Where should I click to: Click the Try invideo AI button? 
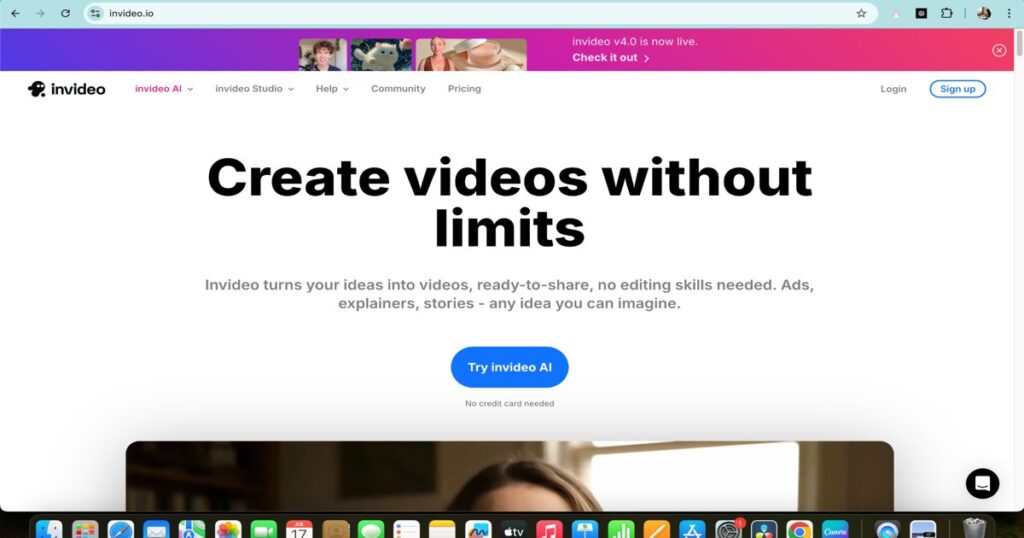509,367
